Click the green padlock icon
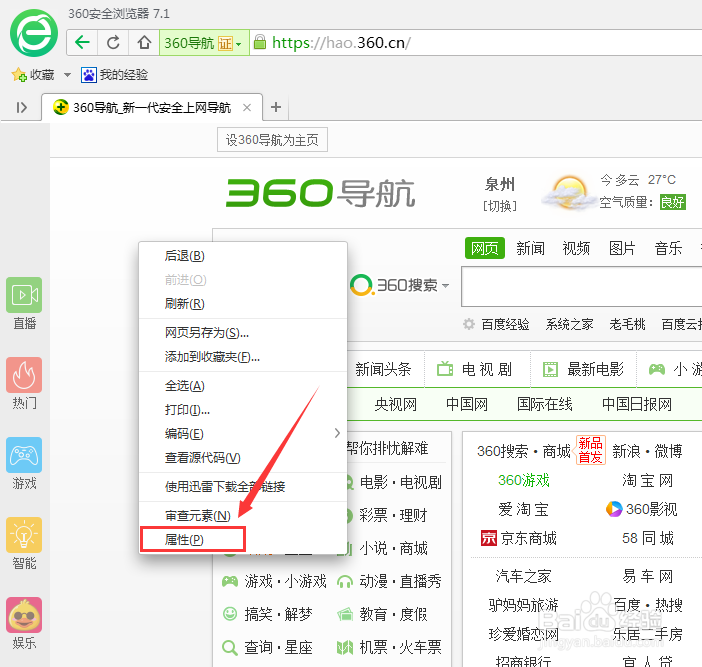This screenshot has width=702, height=667. tap(260, 42)
